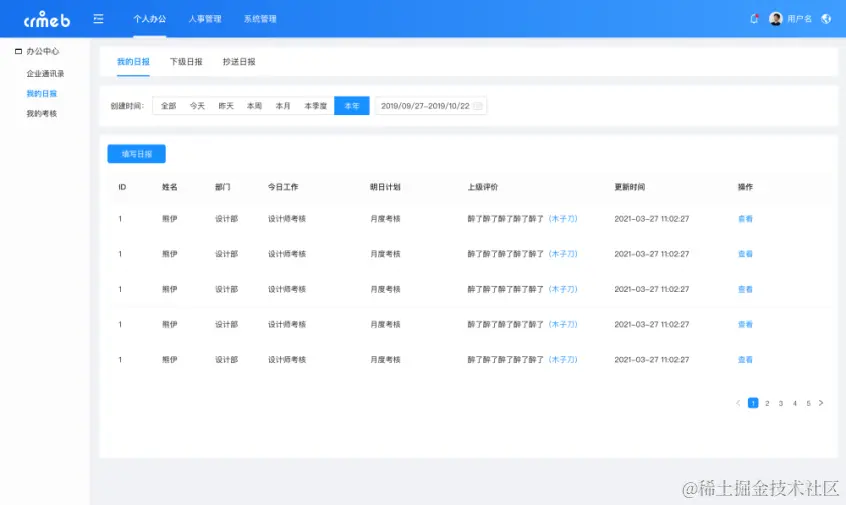Filter creation time by 全部
846x505 pixels.
pyautogui.click(x=168, y=106)
